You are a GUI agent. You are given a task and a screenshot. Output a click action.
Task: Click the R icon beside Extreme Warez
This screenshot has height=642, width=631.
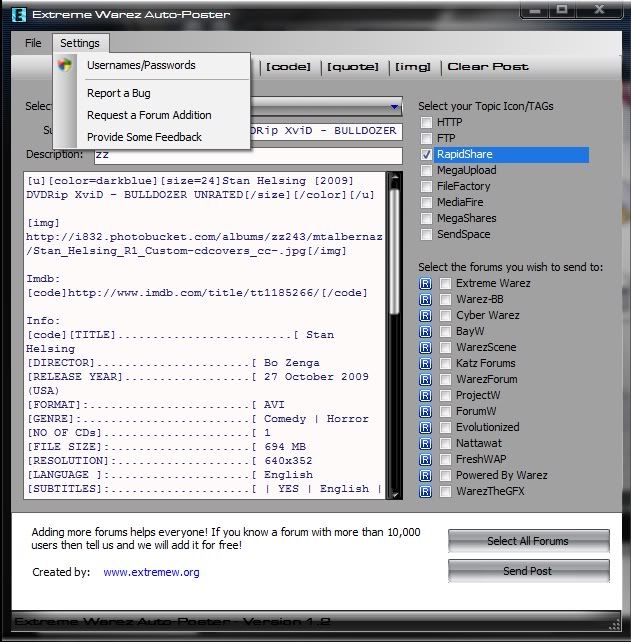(425, 283)
